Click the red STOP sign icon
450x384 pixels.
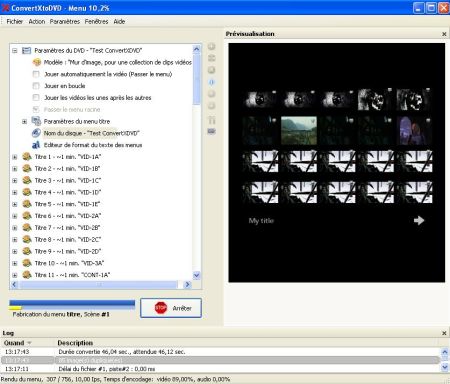(161, 308)
